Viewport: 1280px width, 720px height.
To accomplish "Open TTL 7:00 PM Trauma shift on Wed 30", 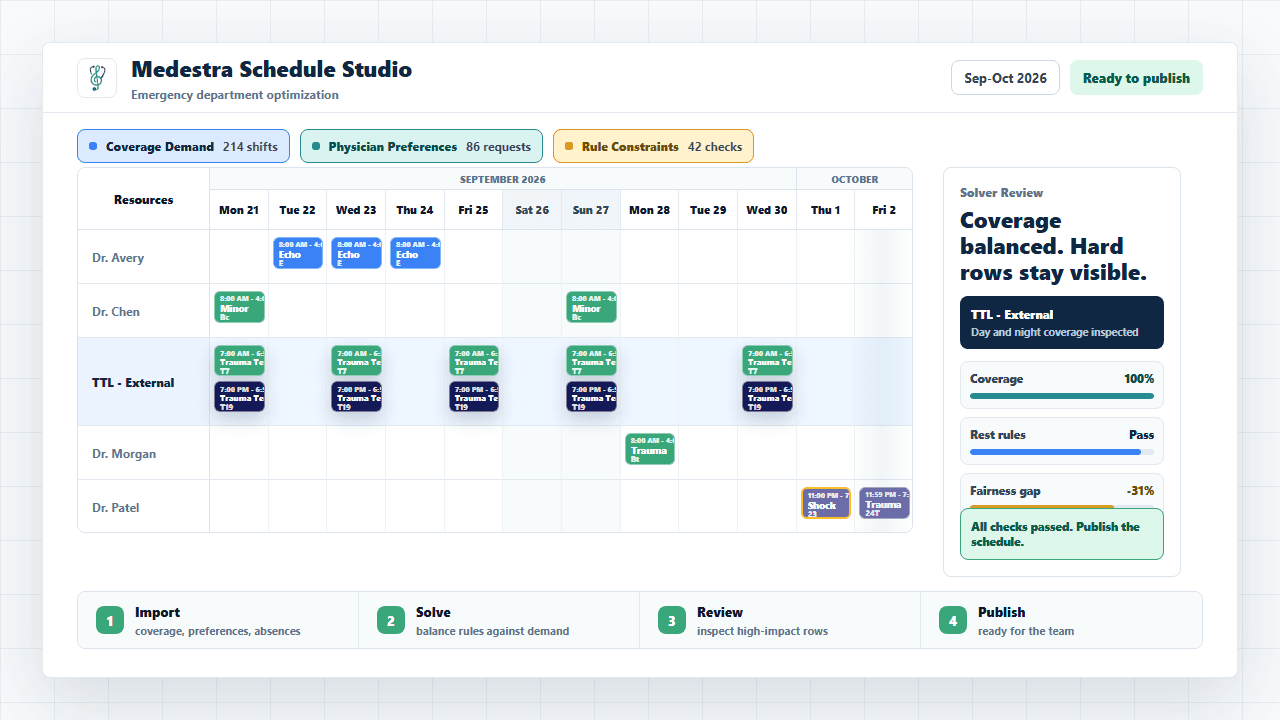I will click(x=767, y=397).
